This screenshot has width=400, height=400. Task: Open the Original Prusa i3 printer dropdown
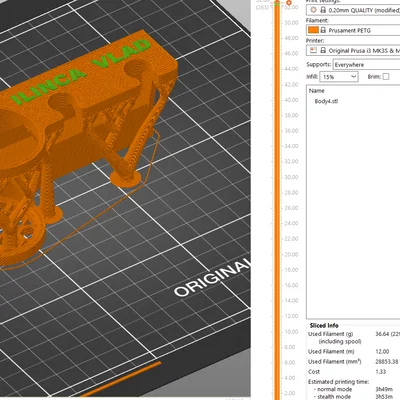point(353,50)
